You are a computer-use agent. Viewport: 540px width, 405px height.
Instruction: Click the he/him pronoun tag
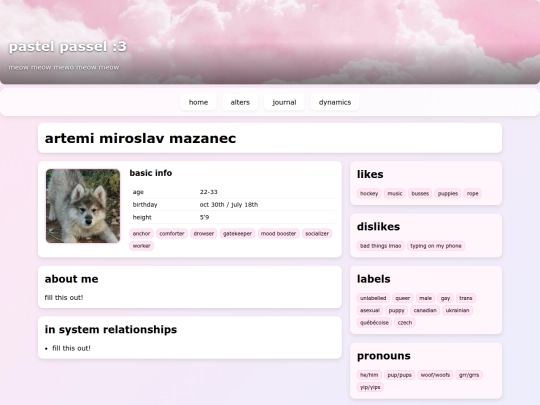(369, 375)
